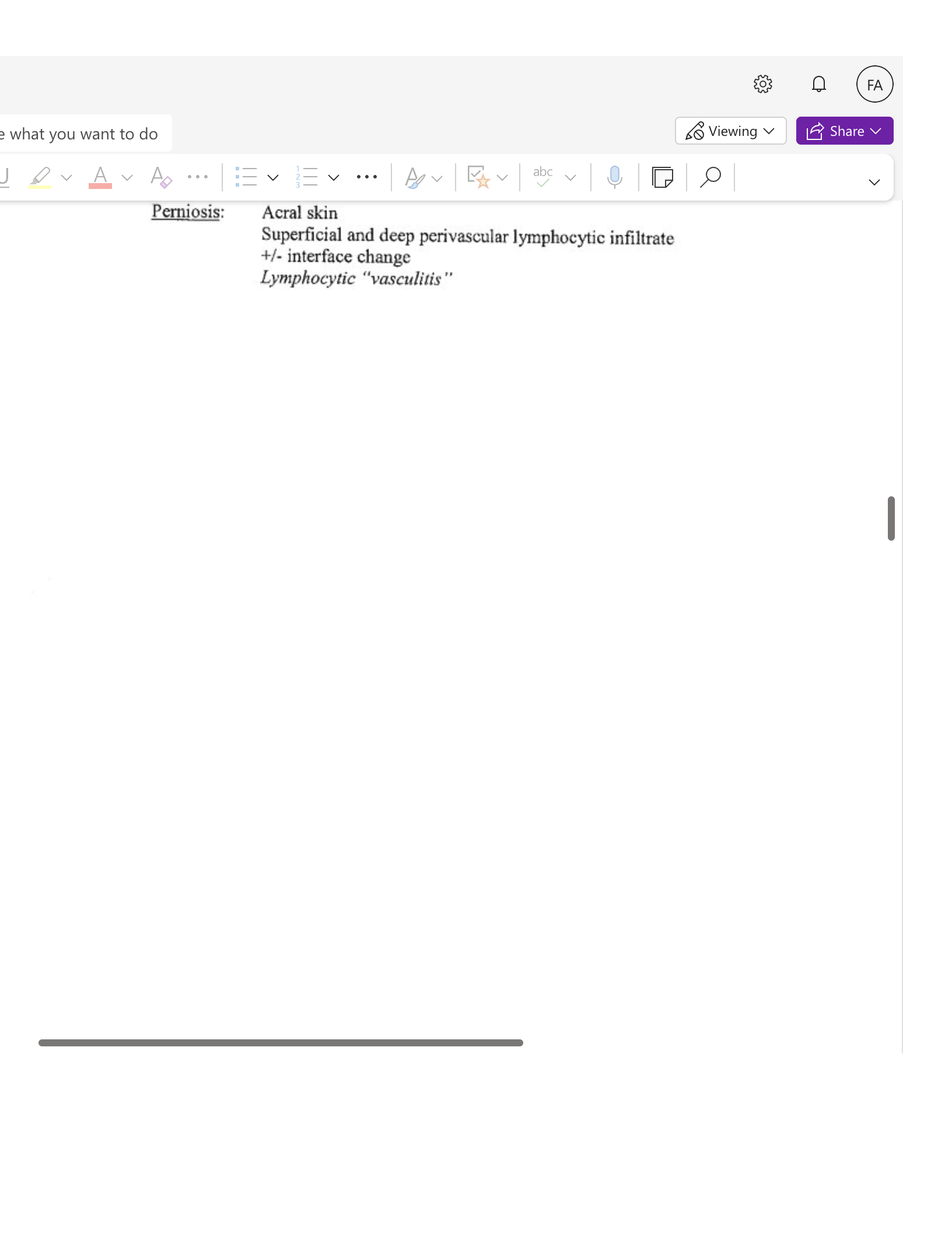
Task: Expand the ribbon with the chevron
Action: 874,182
